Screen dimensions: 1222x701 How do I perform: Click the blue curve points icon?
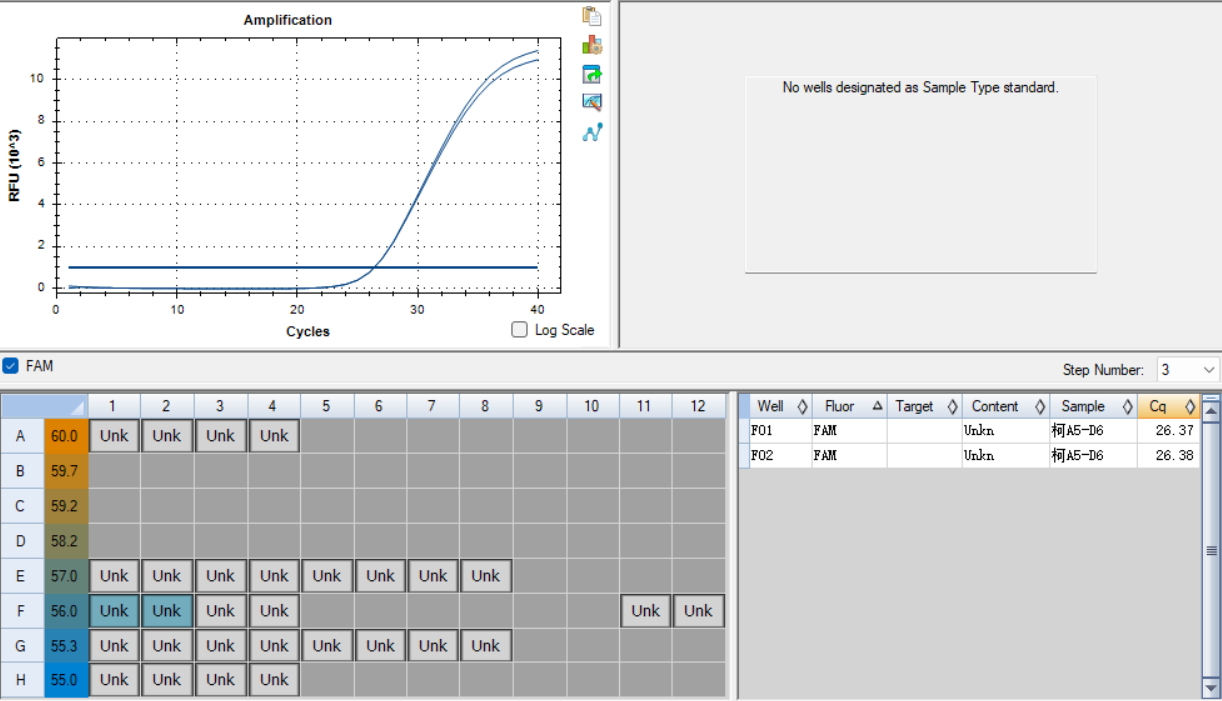coord(592,132)
